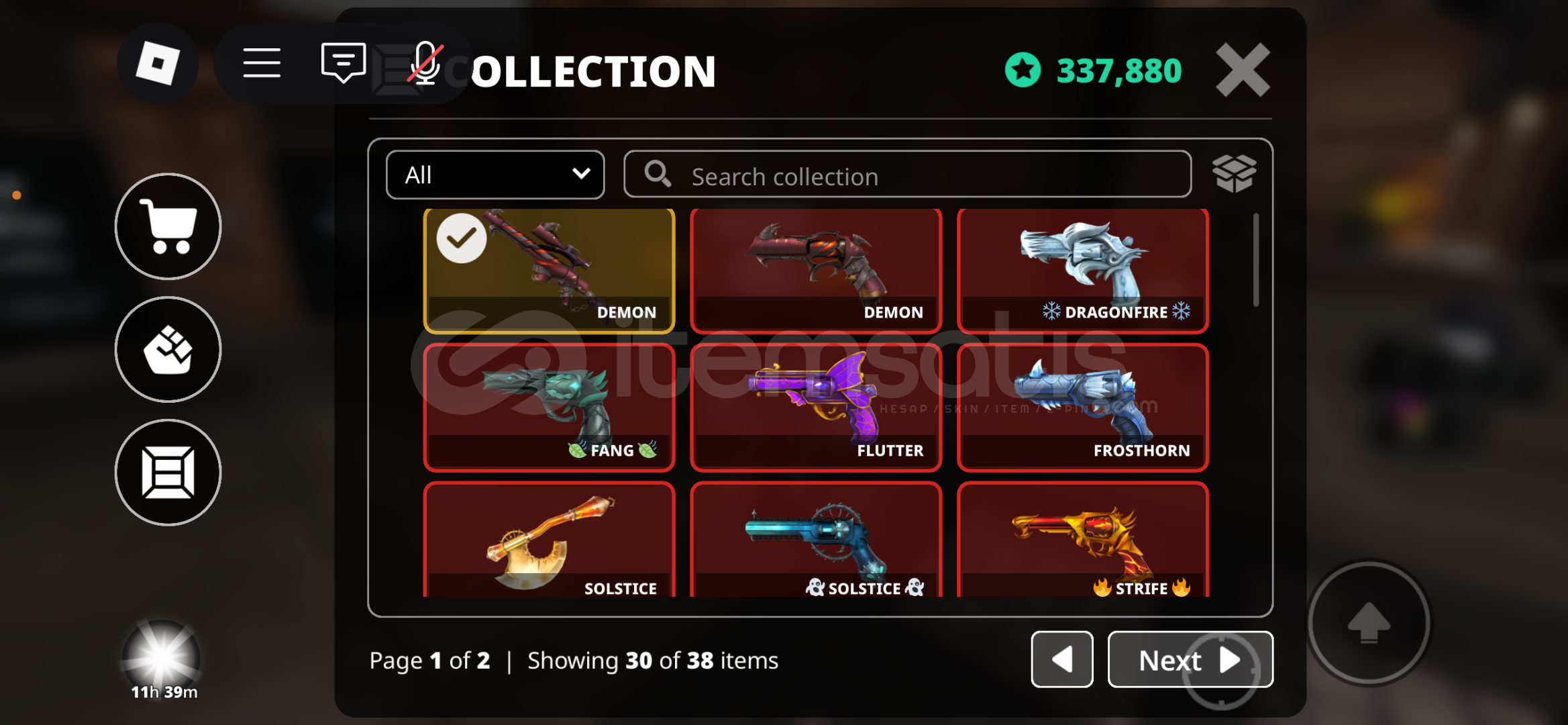This screenshot has width=1568, height=725.
Task: Open the fist emotes button
Action: point(168,350)
